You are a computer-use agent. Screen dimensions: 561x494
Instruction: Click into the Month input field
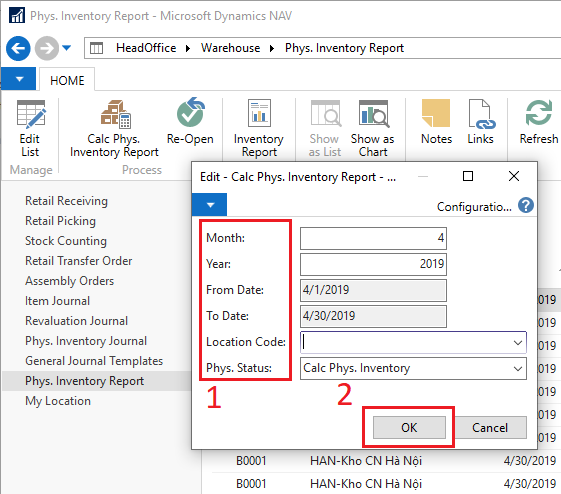pos(373,238)
